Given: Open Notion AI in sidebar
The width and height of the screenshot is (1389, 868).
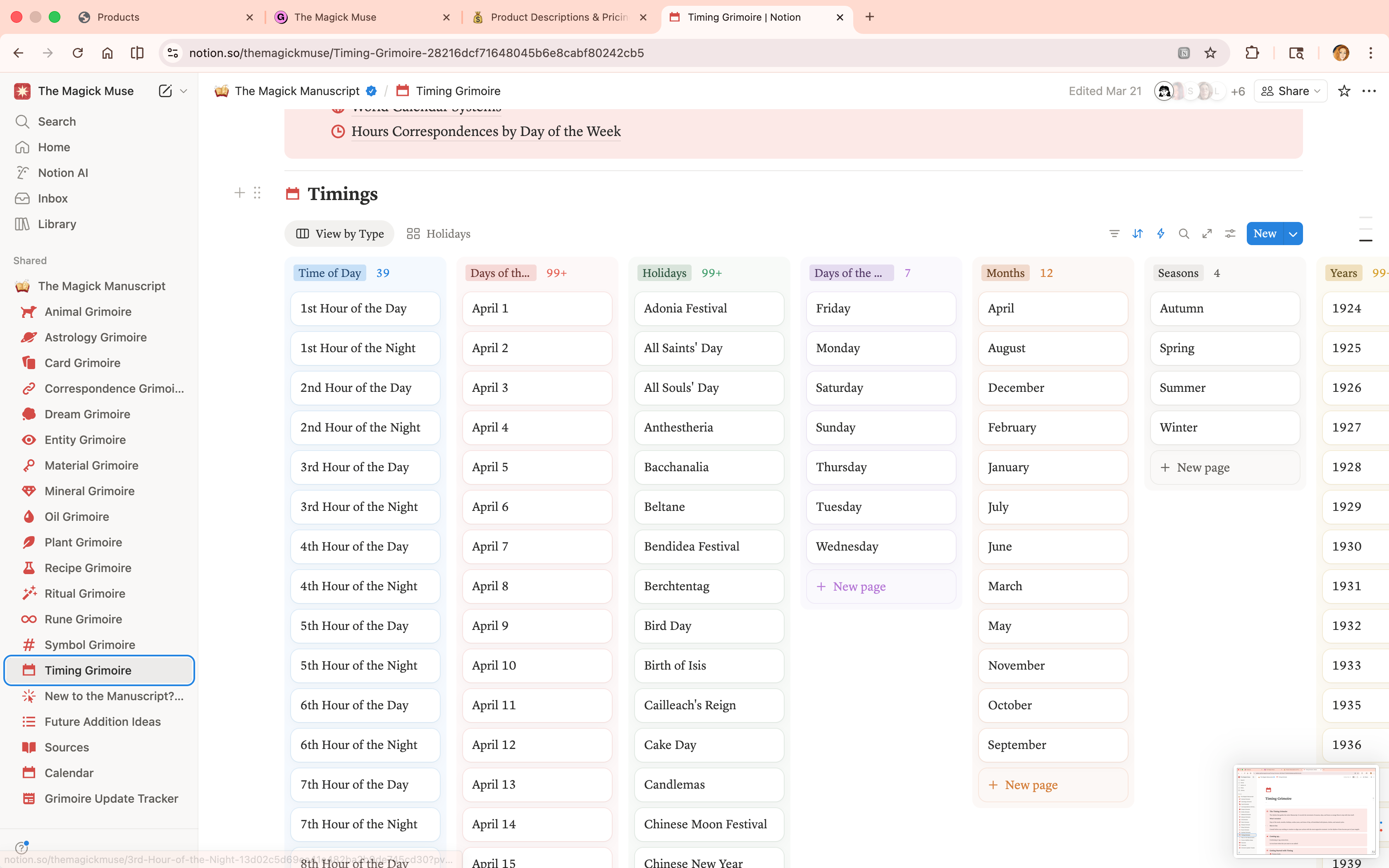Looking at the screenshot, I should [x=99, y=173].
